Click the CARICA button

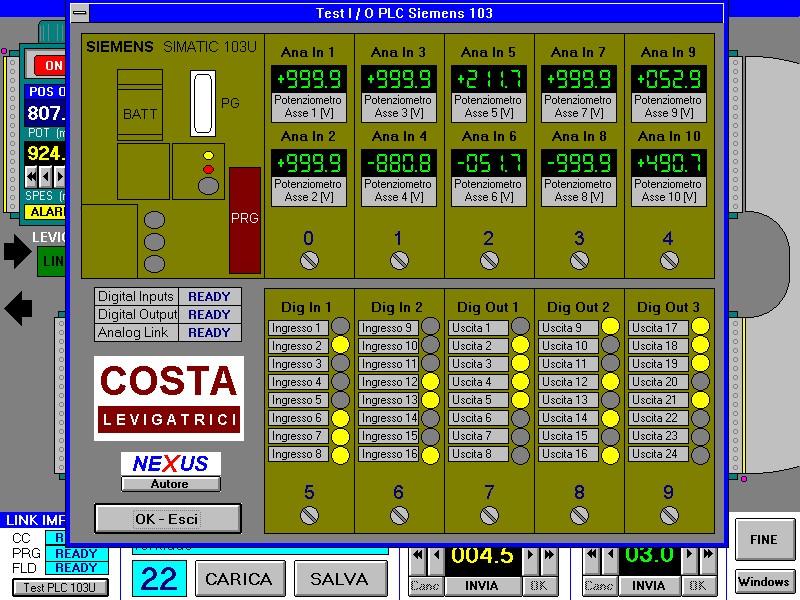[x=240, y=579]
